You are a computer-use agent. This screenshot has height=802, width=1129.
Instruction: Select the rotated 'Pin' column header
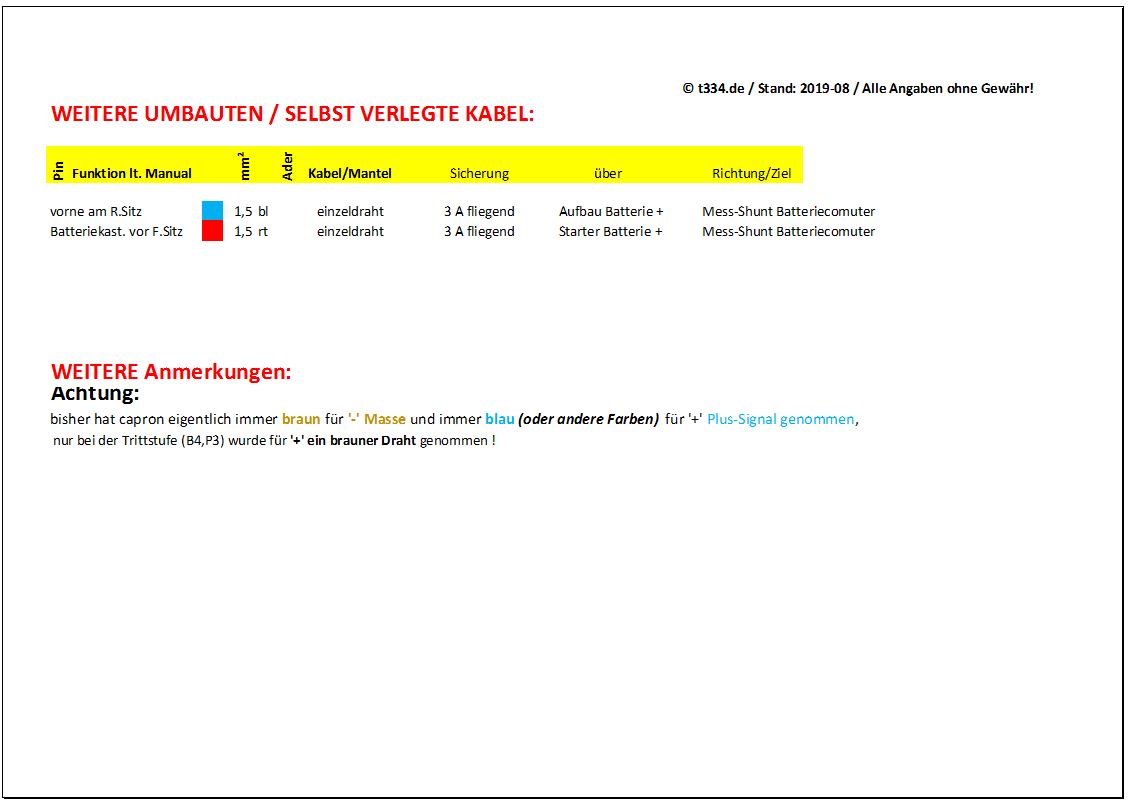click(58, 172)
